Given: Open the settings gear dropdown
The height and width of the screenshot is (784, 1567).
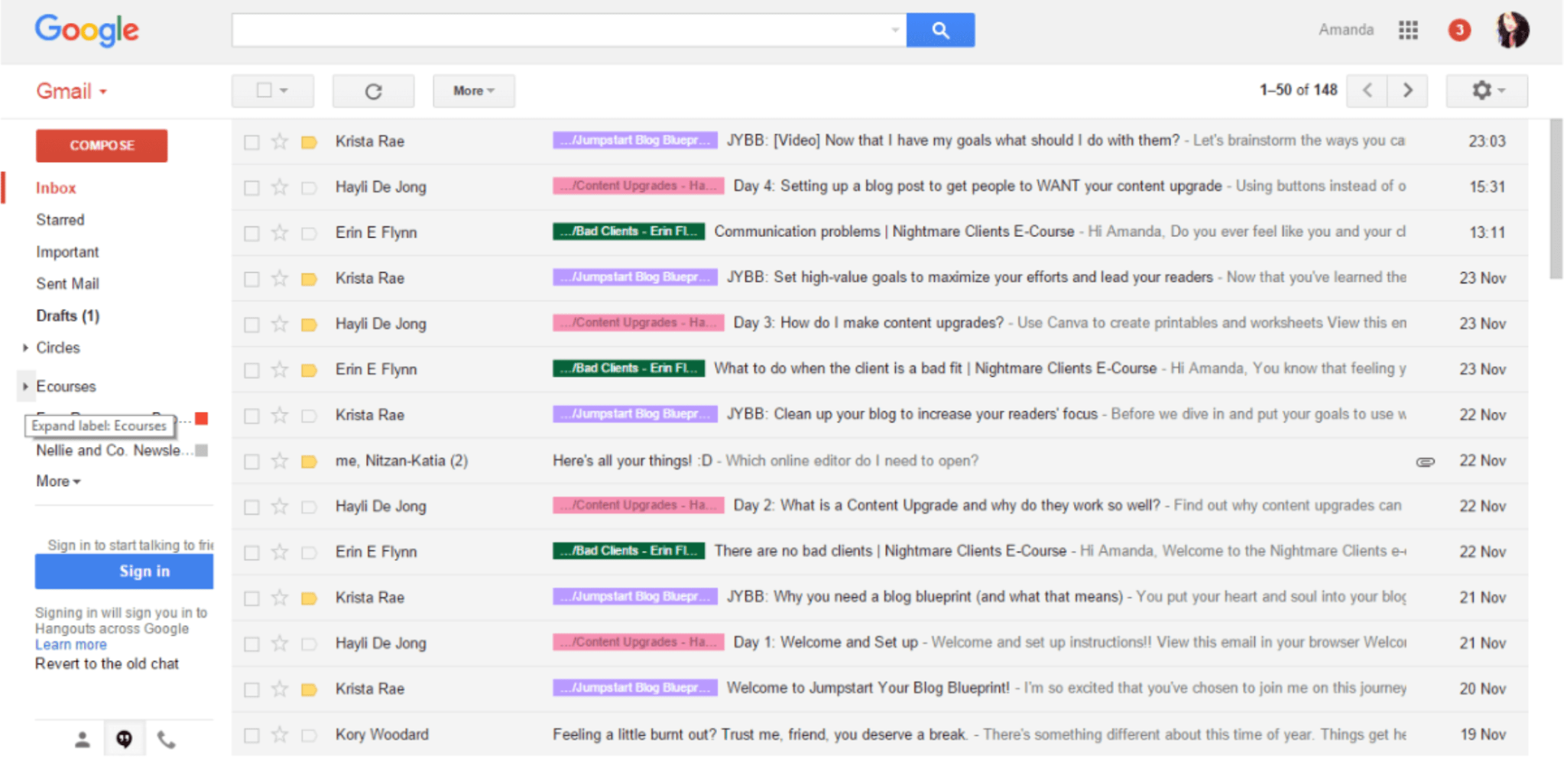Looking at the screenshot, I should pos(1487,91).
